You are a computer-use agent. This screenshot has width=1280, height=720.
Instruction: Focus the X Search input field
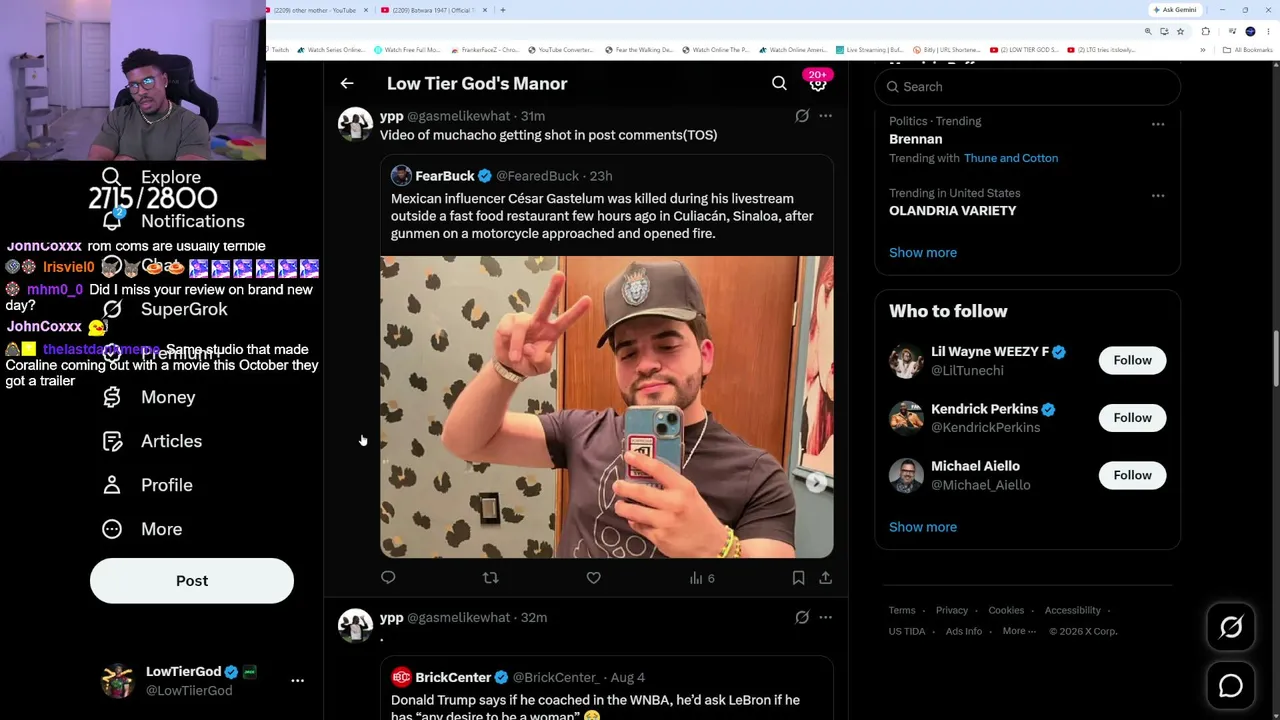[x=1027, y=87]
